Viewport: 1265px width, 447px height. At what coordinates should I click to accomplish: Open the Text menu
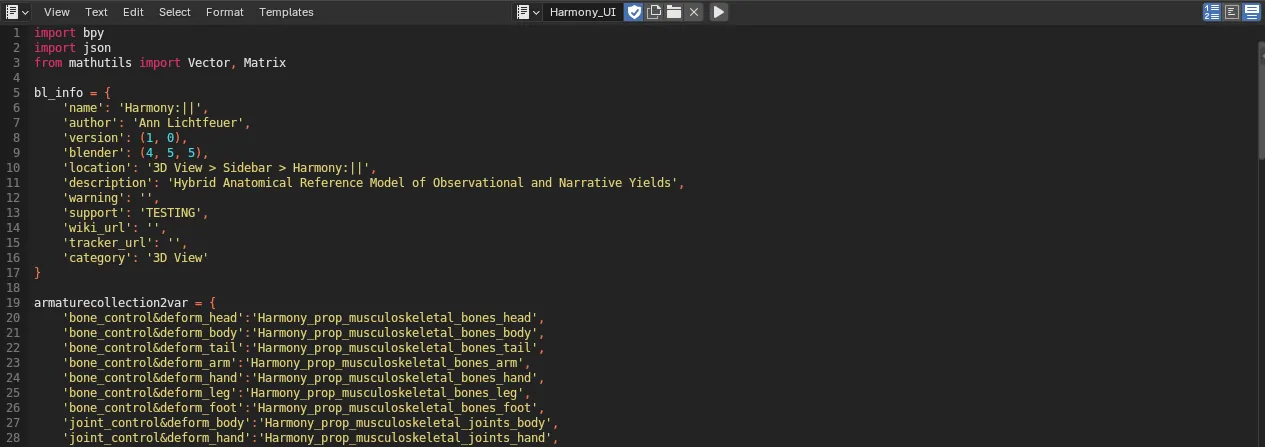coord(96,12)
